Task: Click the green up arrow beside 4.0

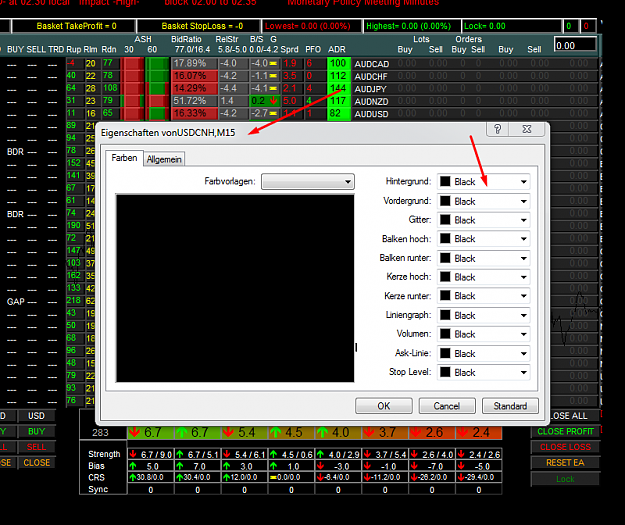Action: coord(322,432)
